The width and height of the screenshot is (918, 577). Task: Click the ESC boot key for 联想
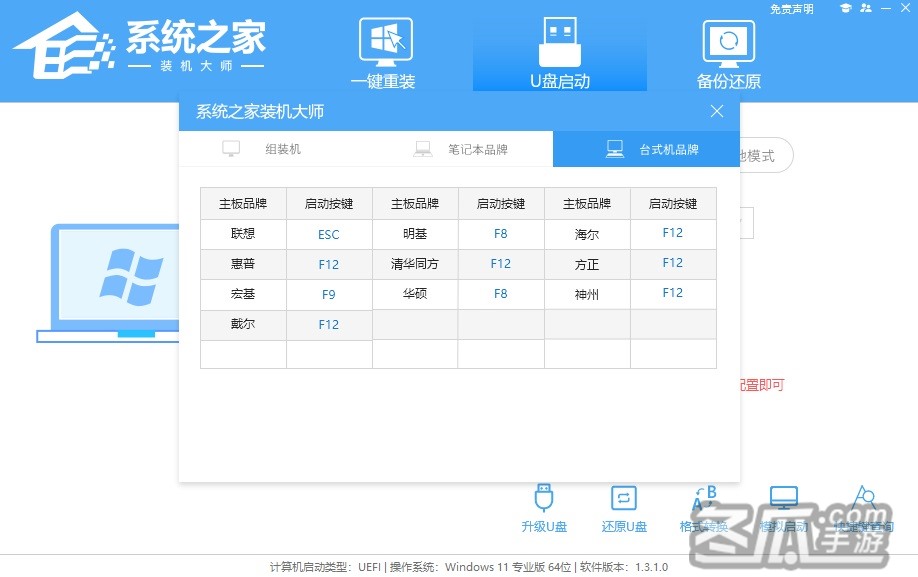329,235
